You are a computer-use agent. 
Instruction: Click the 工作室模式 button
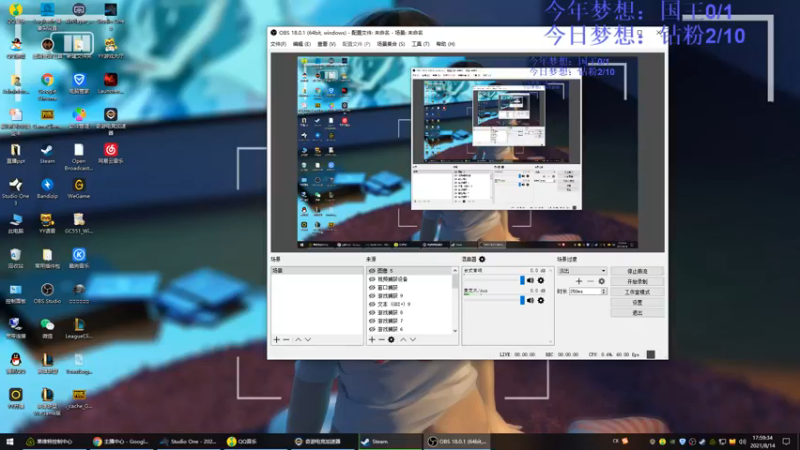[x=637, y=292]
